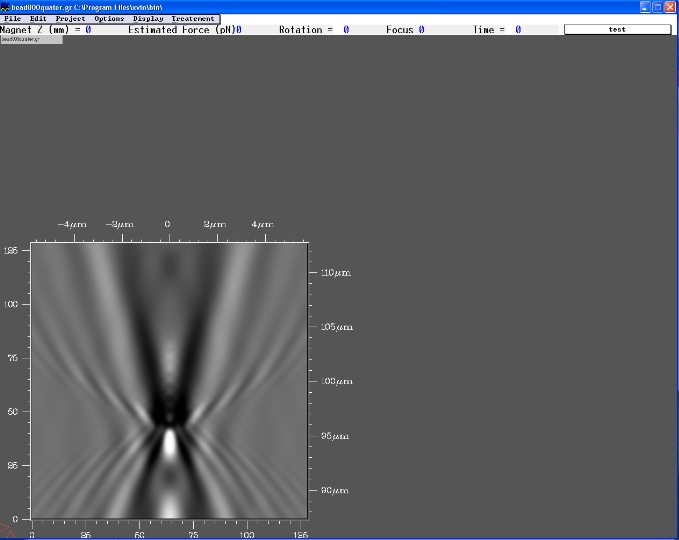Image resolution: width=679 pixels, height=540 pixels.
Task: Select the head000quater.gr tab
Action: [x=31, y=39]
